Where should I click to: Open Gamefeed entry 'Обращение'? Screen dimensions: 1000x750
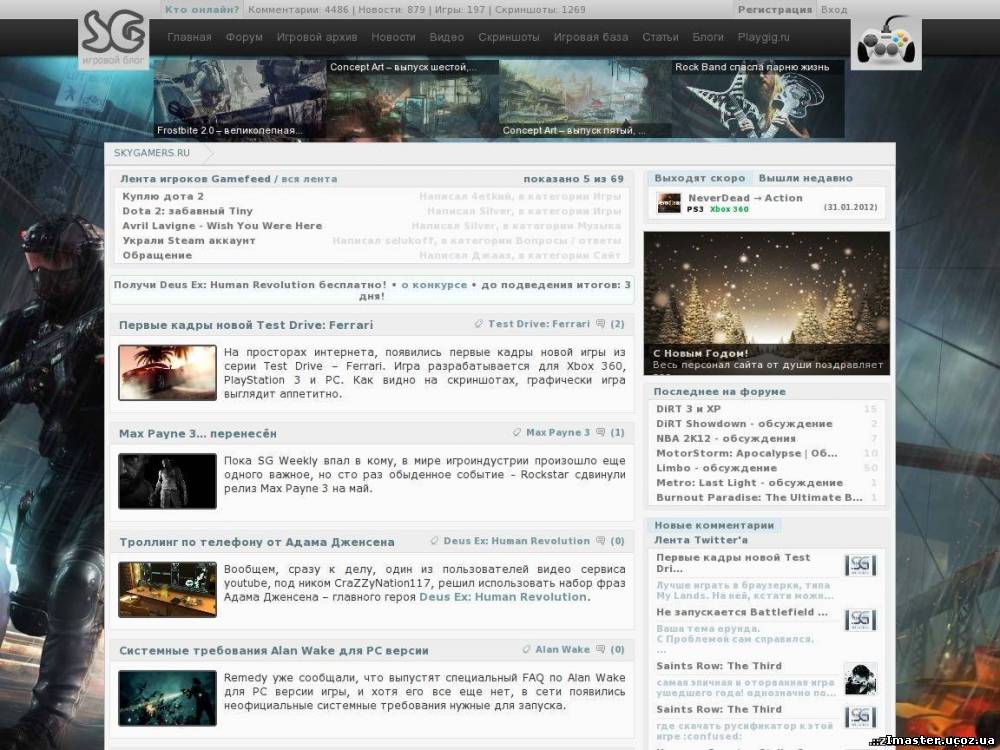157,255
